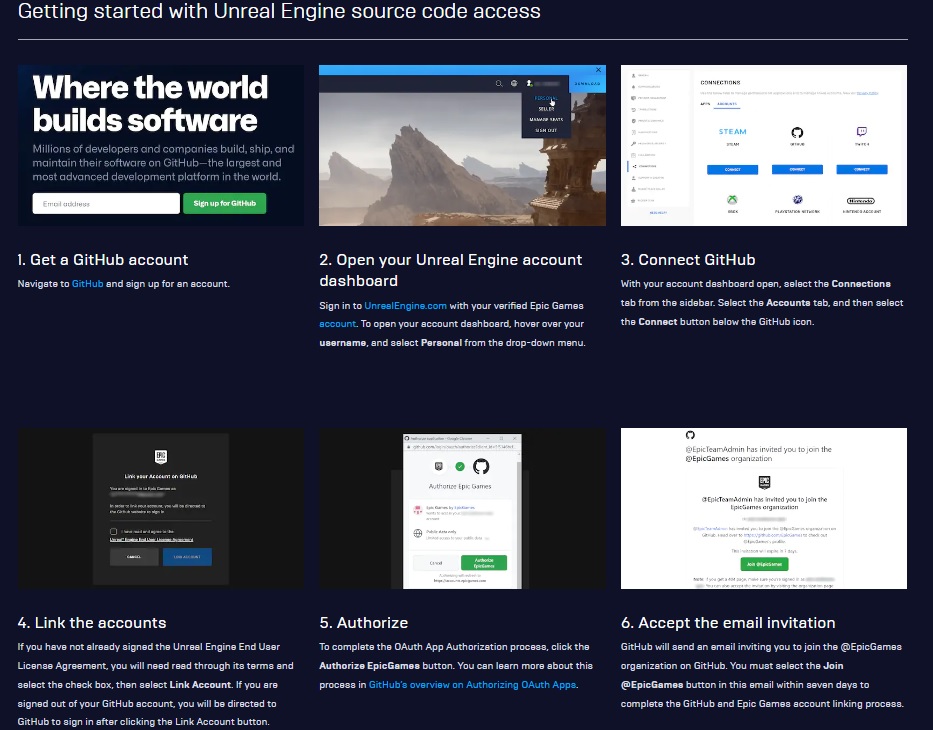Tick the license agreement checkbox in Link dialog

tap(114, 531)
